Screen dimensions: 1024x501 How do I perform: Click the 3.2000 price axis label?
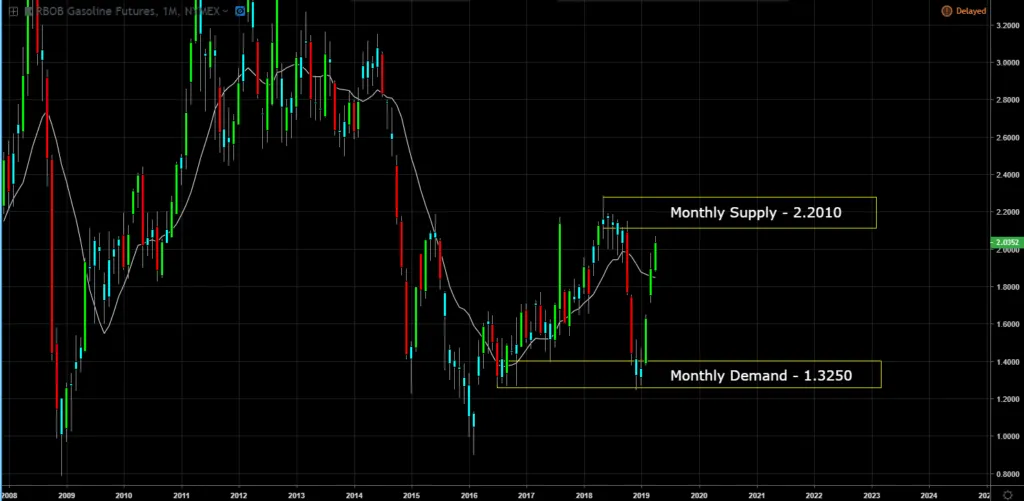click(x=1006, y=25)
